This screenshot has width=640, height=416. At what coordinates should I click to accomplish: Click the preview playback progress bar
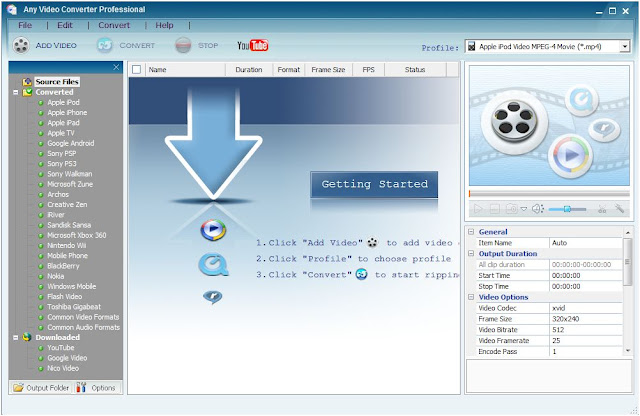tap(549, 194)
